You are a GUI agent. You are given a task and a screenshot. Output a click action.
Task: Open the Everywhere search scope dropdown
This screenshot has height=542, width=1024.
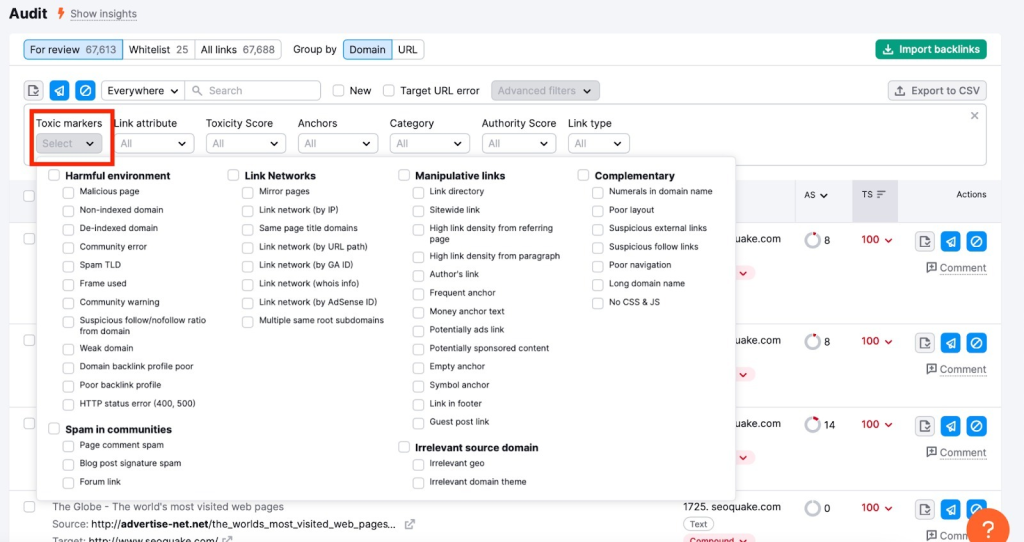tap(143, 91)
